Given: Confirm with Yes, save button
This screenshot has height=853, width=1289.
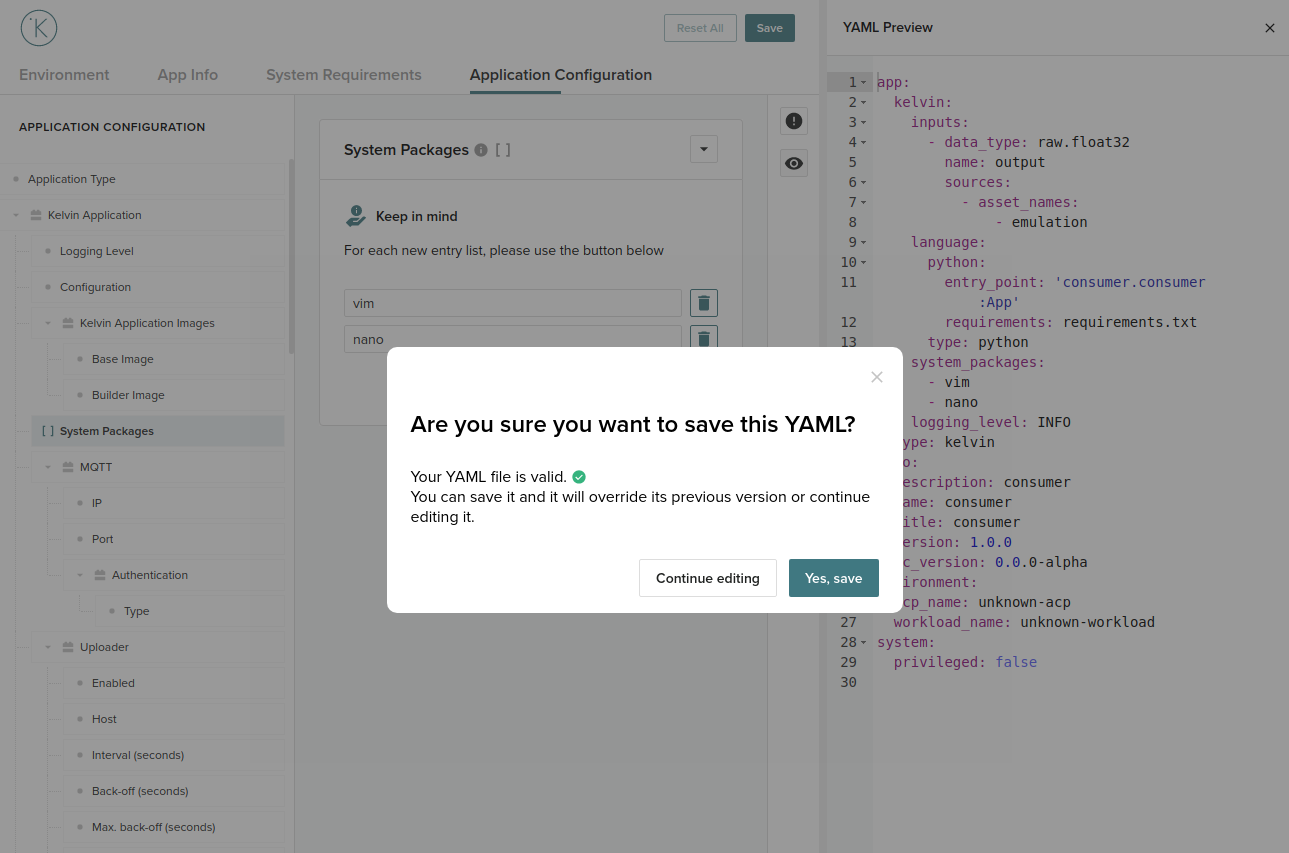Looking at the screenshot, I should [x=834, y=578].
